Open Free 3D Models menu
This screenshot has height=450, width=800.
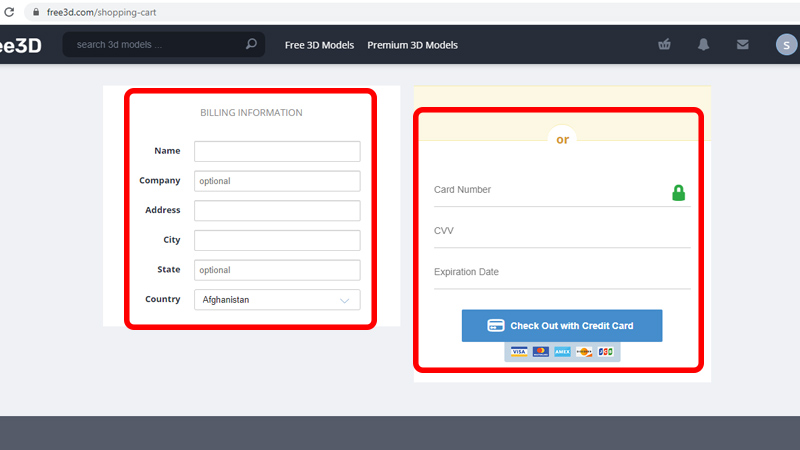coord(319,45)
